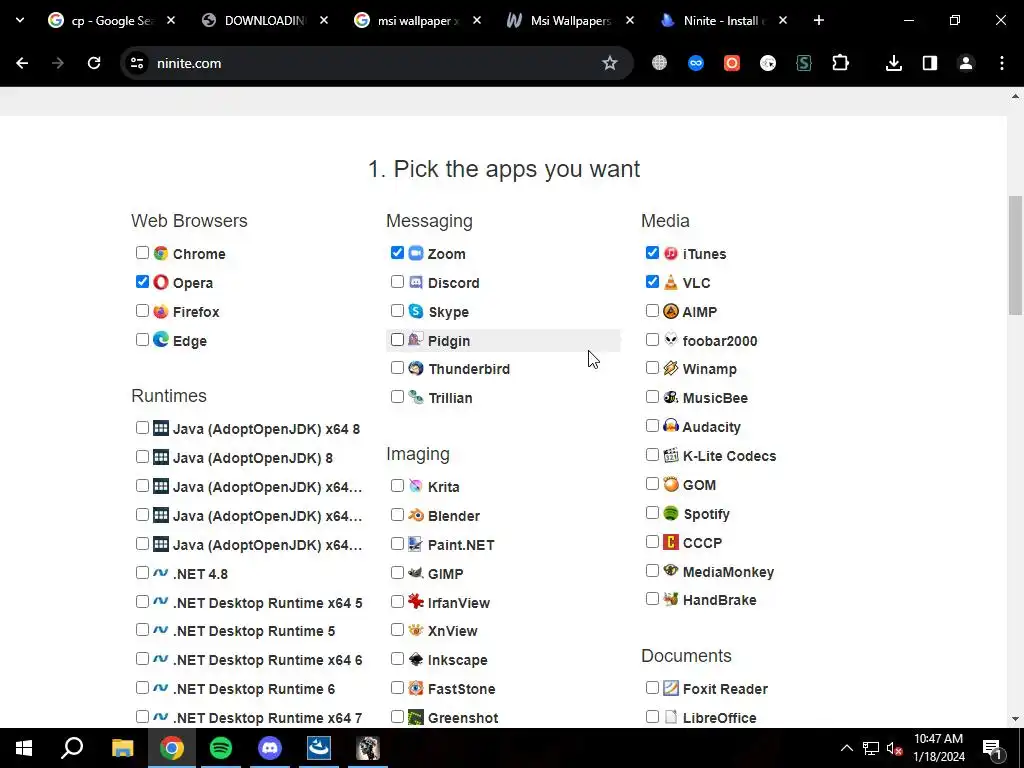Open Chrome downloads icon in toolbar
The height and width of the screenshot is (768, 1024).
point(893,63)
